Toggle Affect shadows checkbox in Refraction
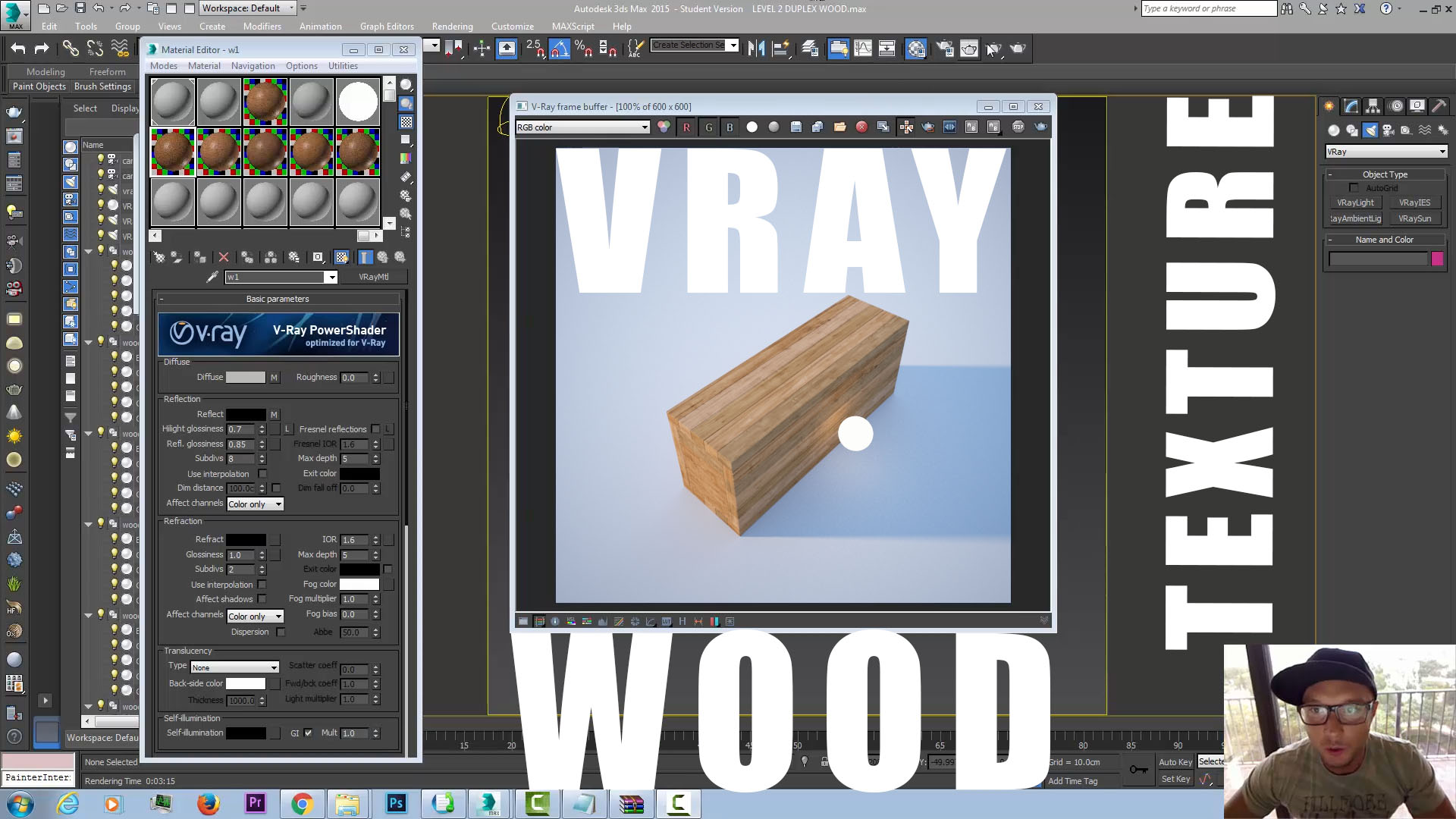1456x819 pixels. 262,599
